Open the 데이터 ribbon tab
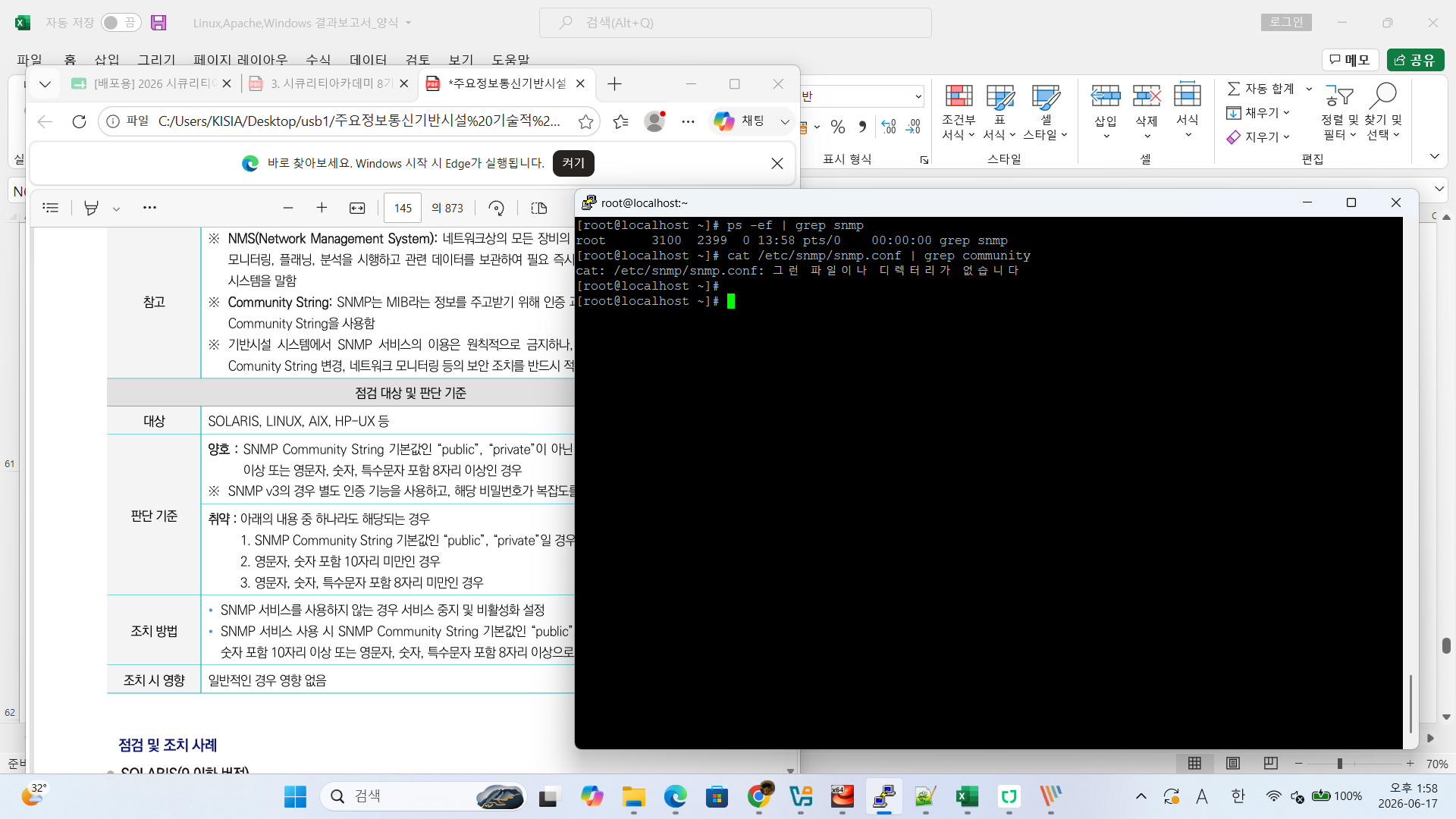1456x819 pixels. click(368, 59)
